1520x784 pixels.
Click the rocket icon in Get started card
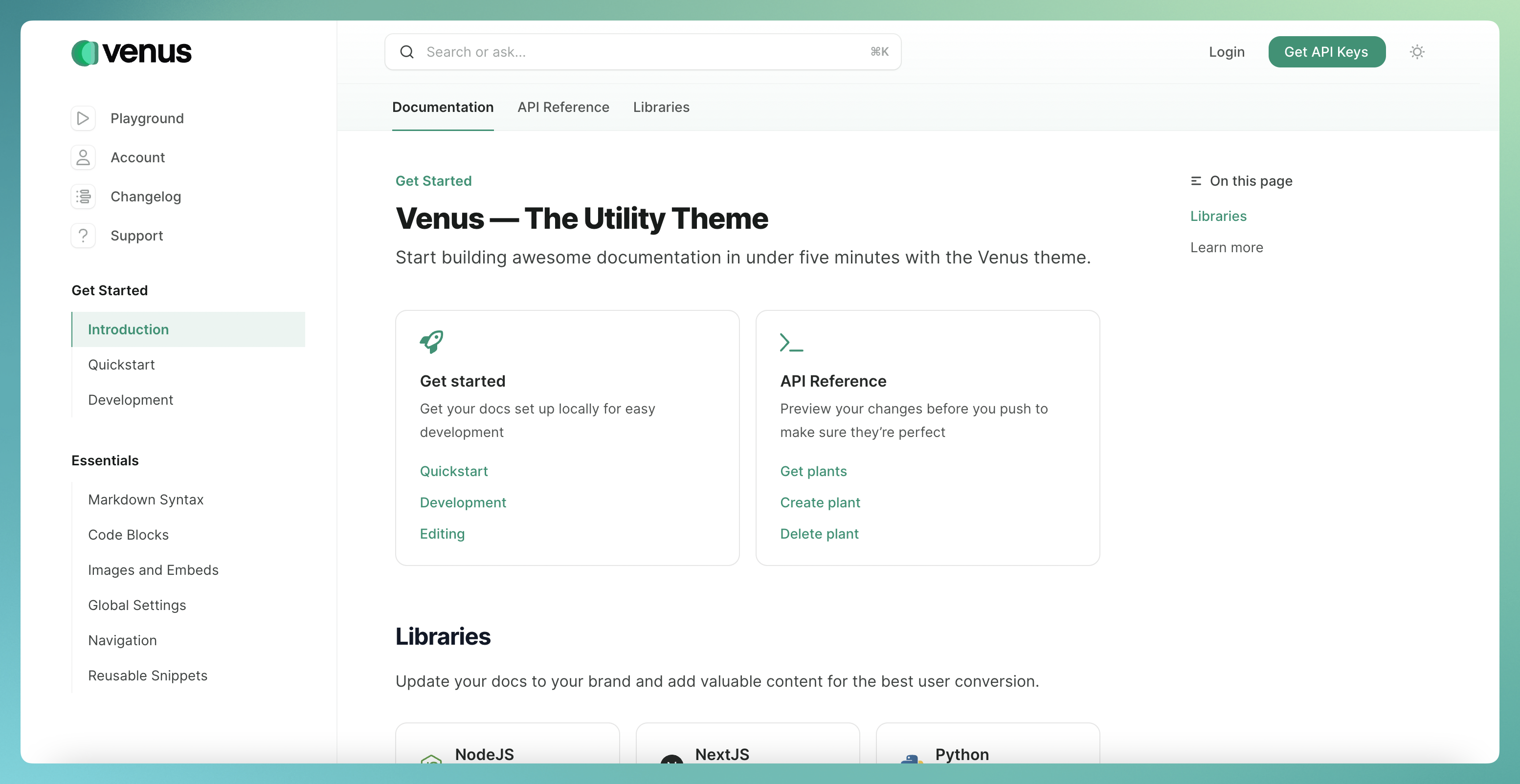click(431, 342)
